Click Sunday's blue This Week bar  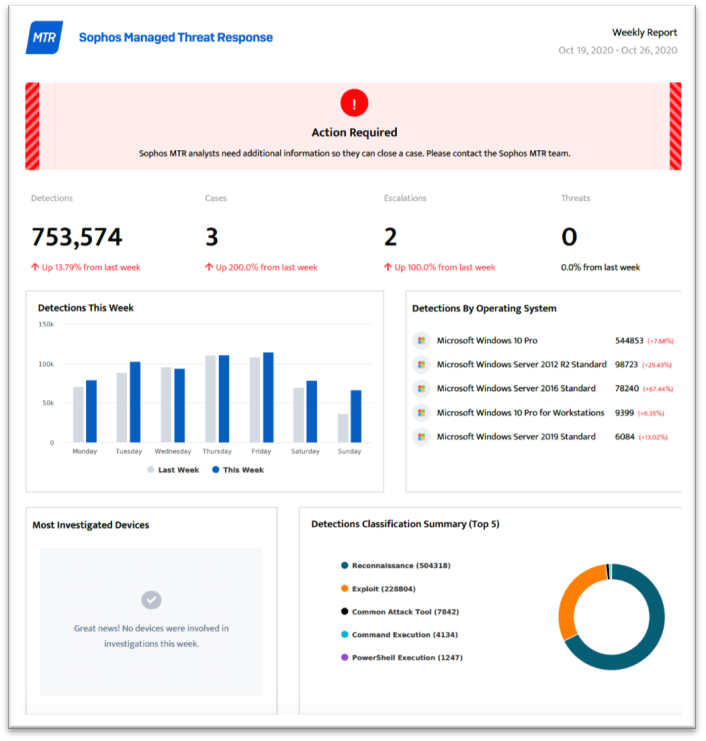pos(356,416)
